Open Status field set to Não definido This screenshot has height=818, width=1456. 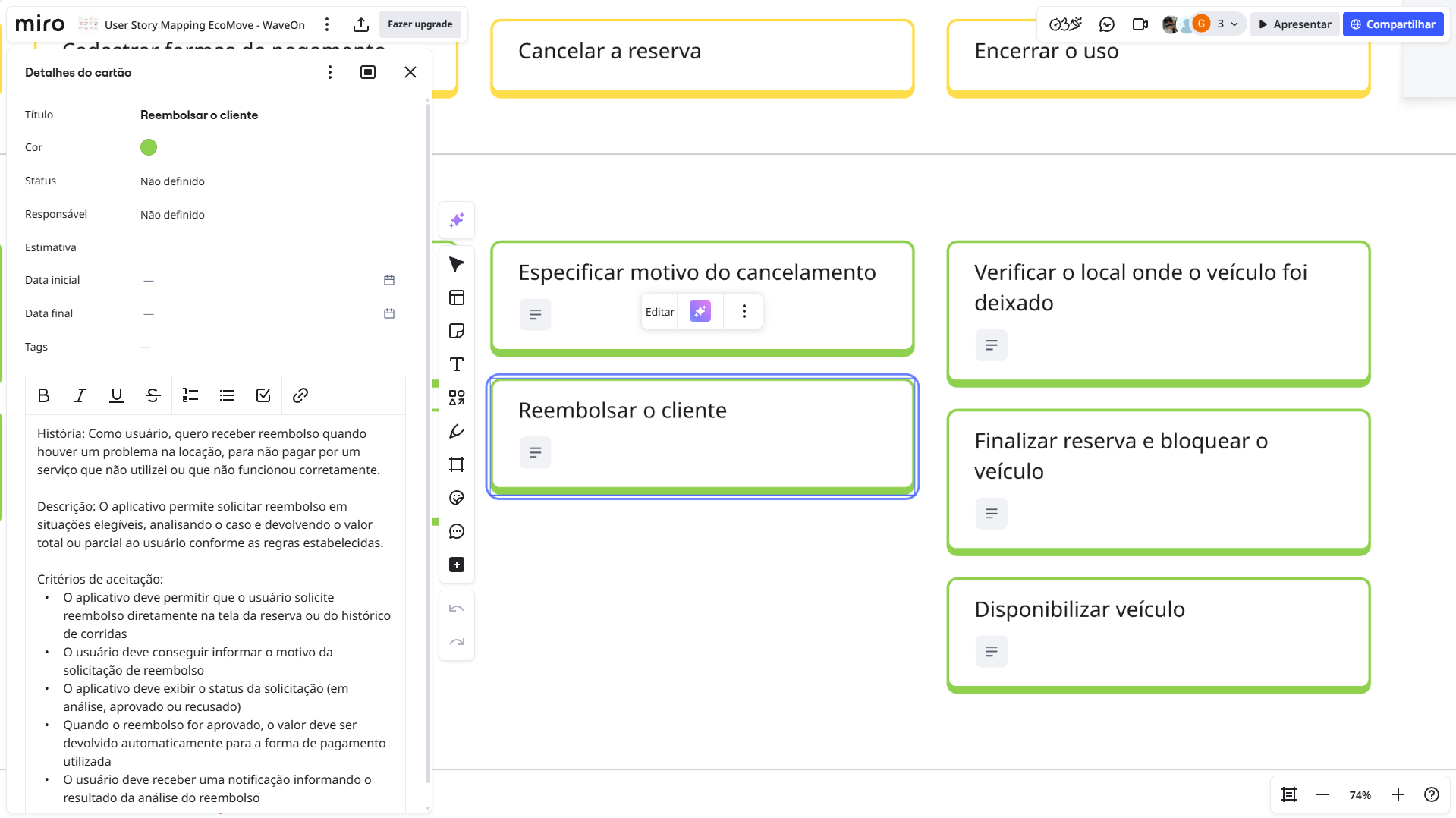click(172, 181)
